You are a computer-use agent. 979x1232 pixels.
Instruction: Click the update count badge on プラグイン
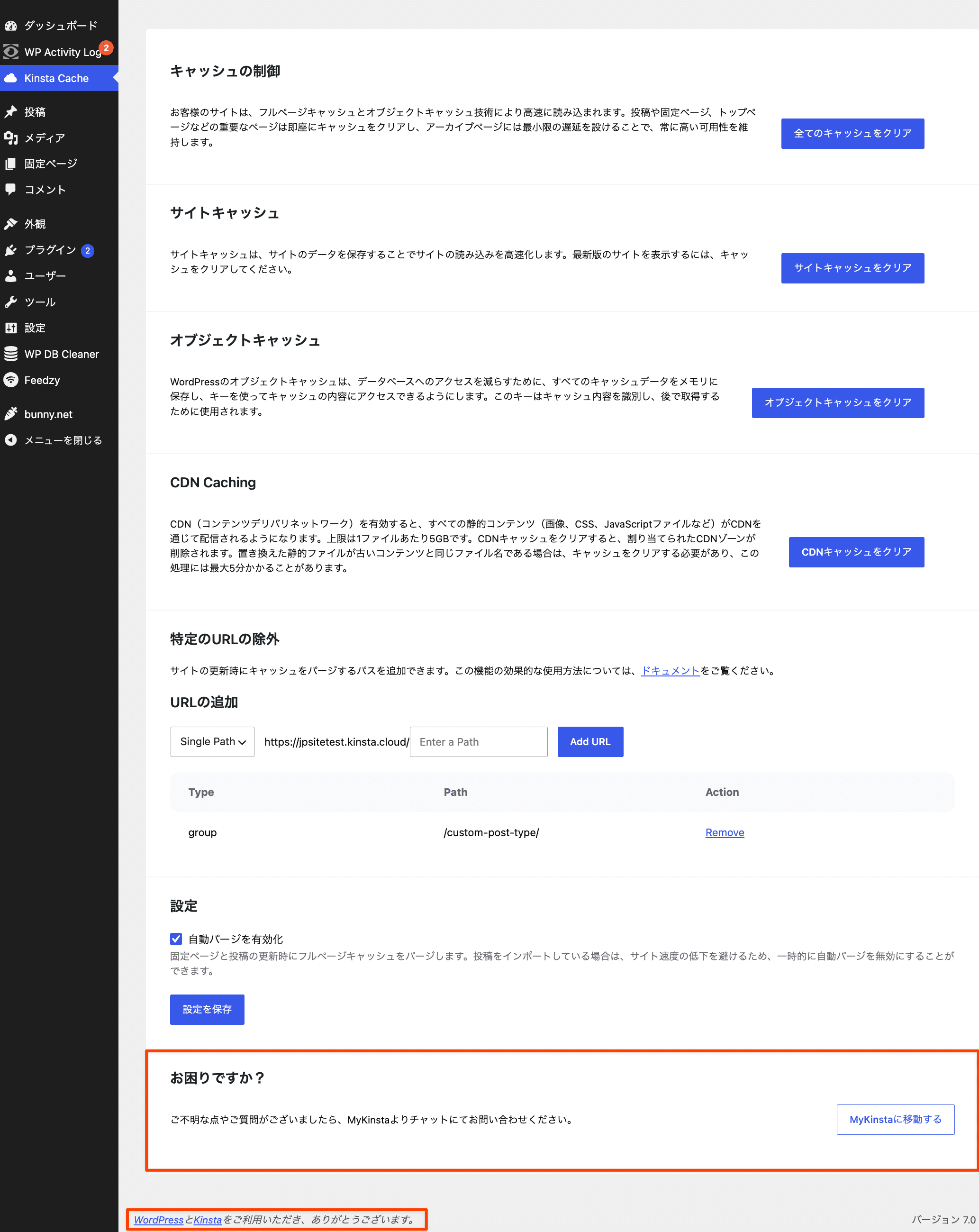(87, 251)
